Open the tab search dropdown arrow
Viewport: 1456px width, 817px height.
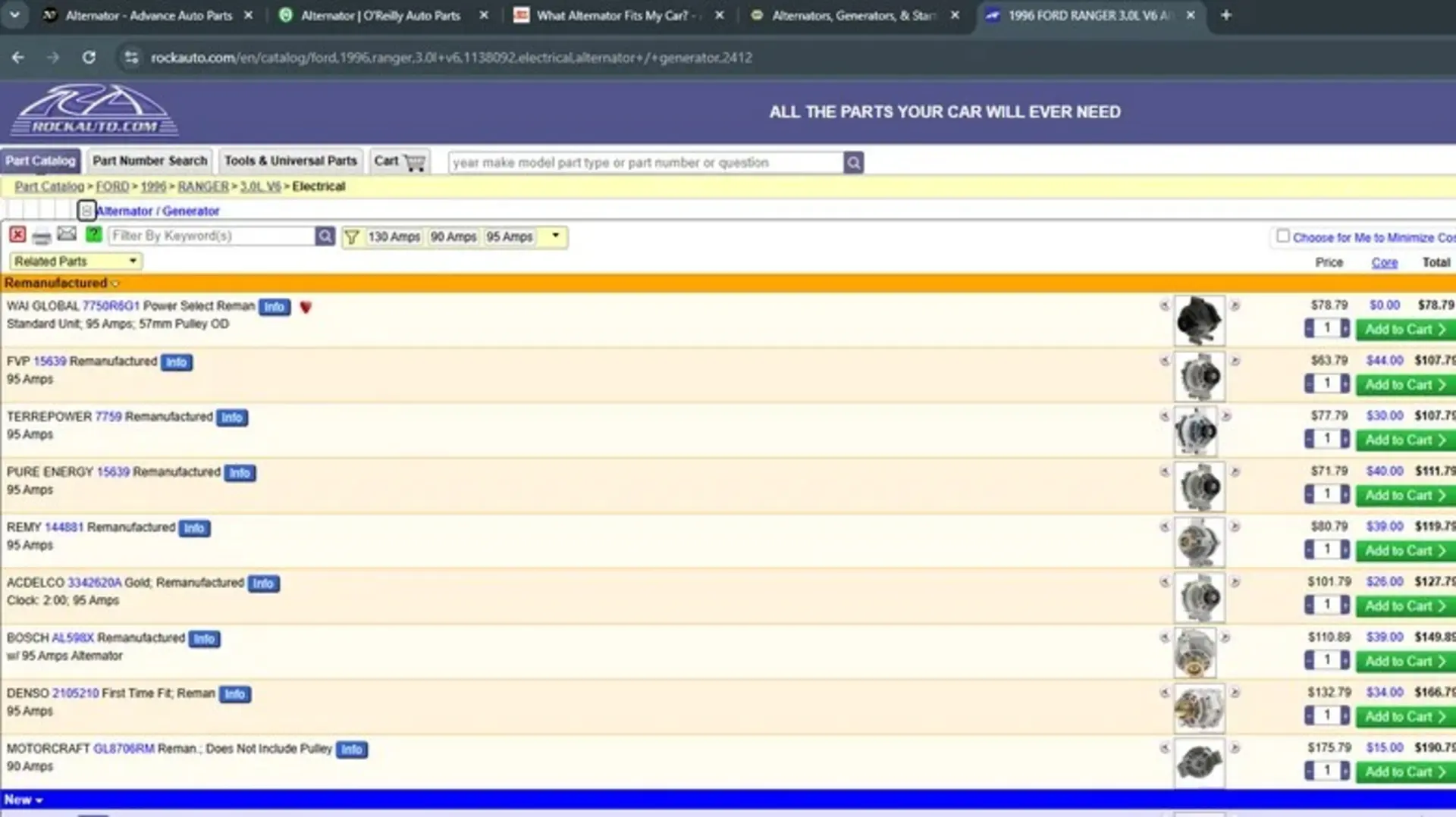[x=15, y=14]
